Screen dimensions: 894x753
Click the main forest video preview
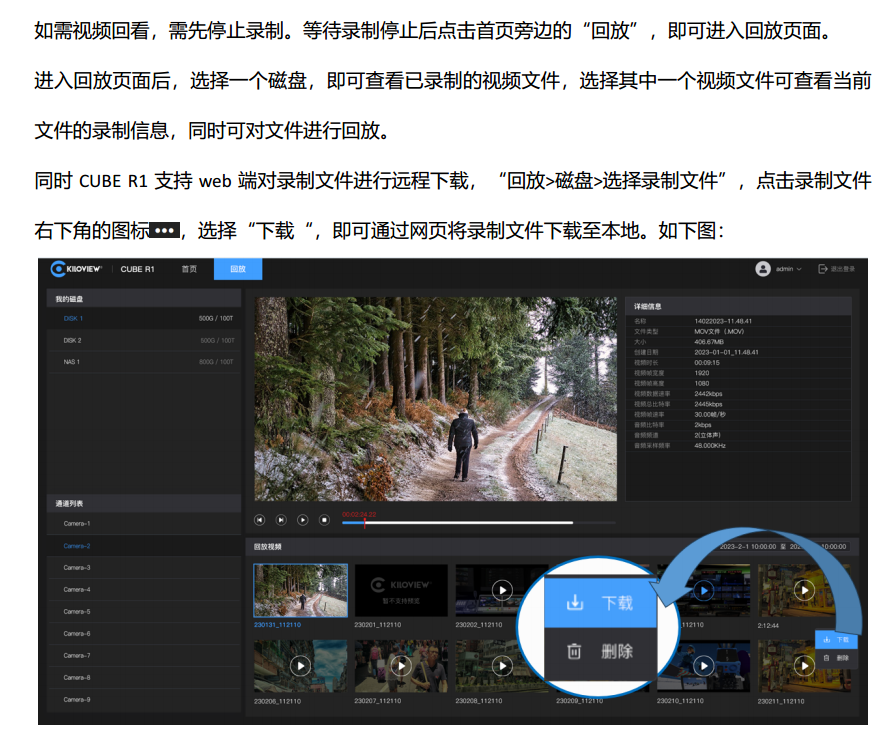[x=436, y=399]
